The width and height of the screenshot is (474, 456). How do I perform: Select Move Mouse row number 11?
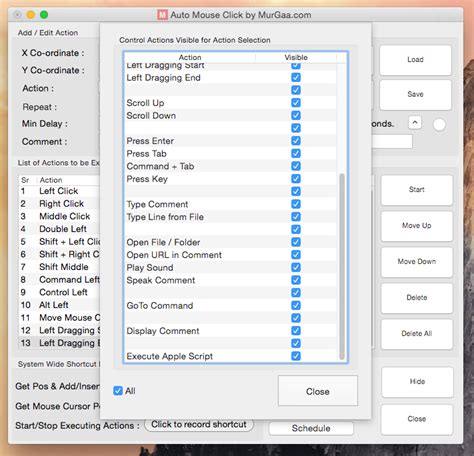tap(59, 318)
